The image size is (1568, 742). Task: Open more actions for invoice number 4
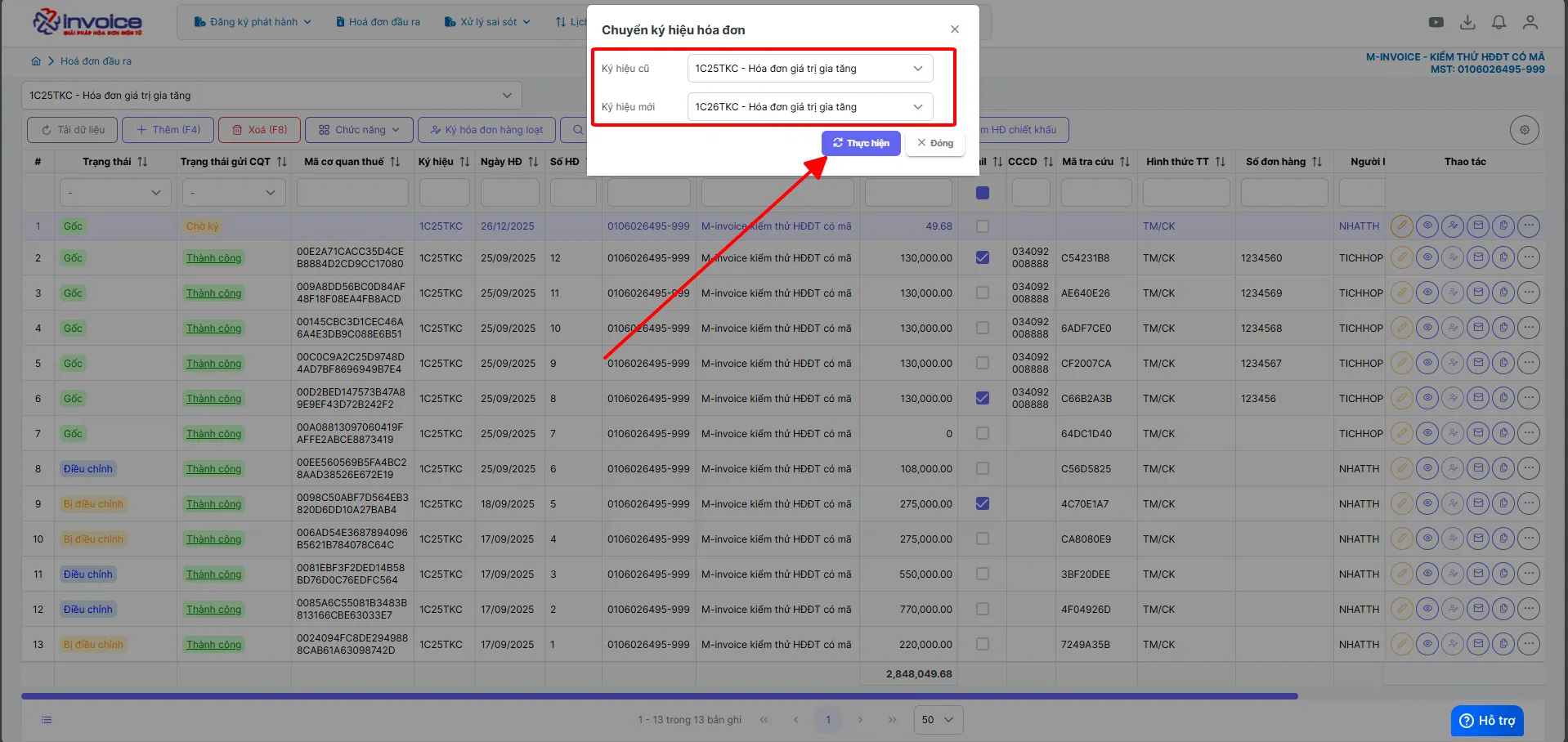click(x=1529, y=539)
